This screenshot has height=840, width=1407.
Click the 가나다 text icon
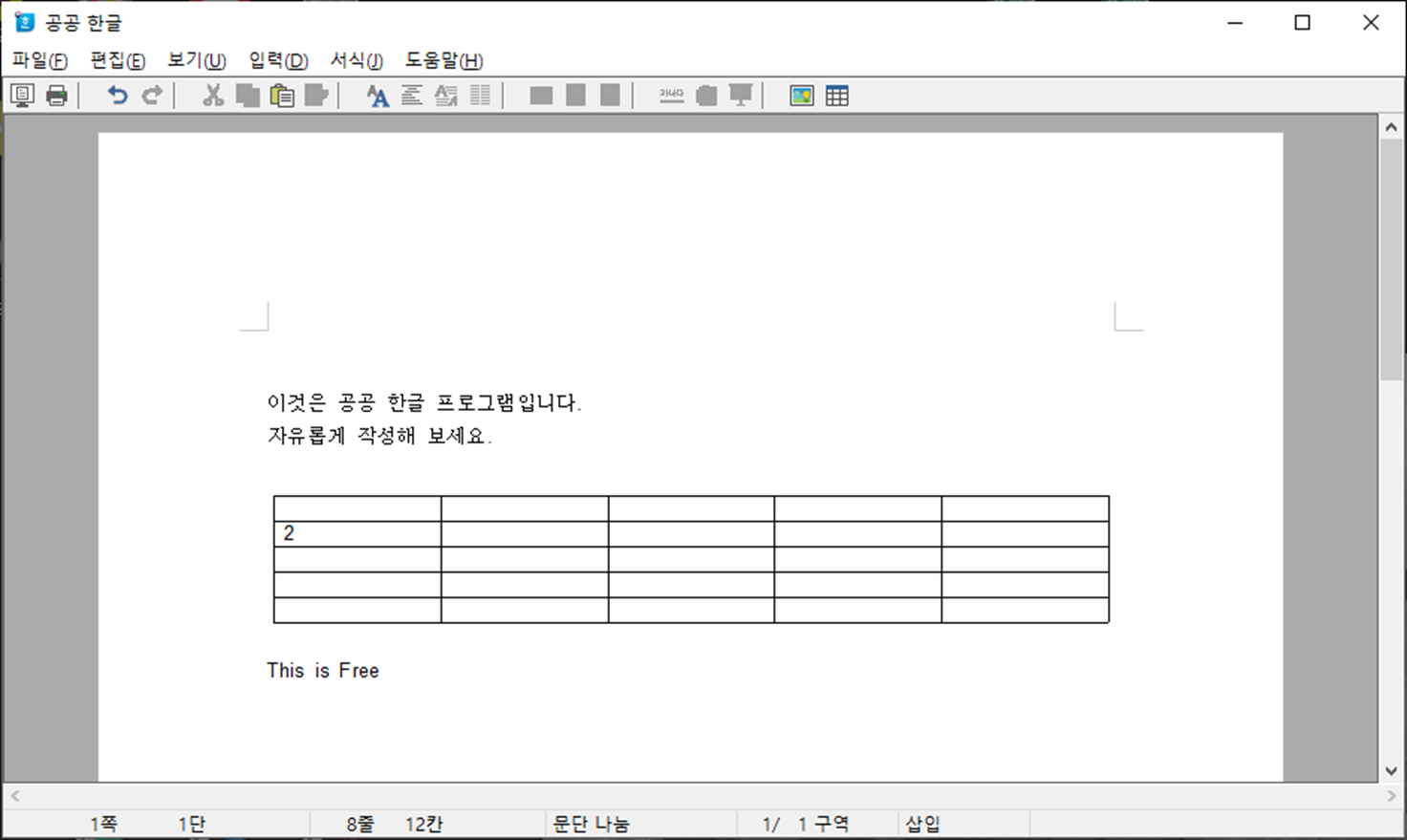[x=672, y=96]
